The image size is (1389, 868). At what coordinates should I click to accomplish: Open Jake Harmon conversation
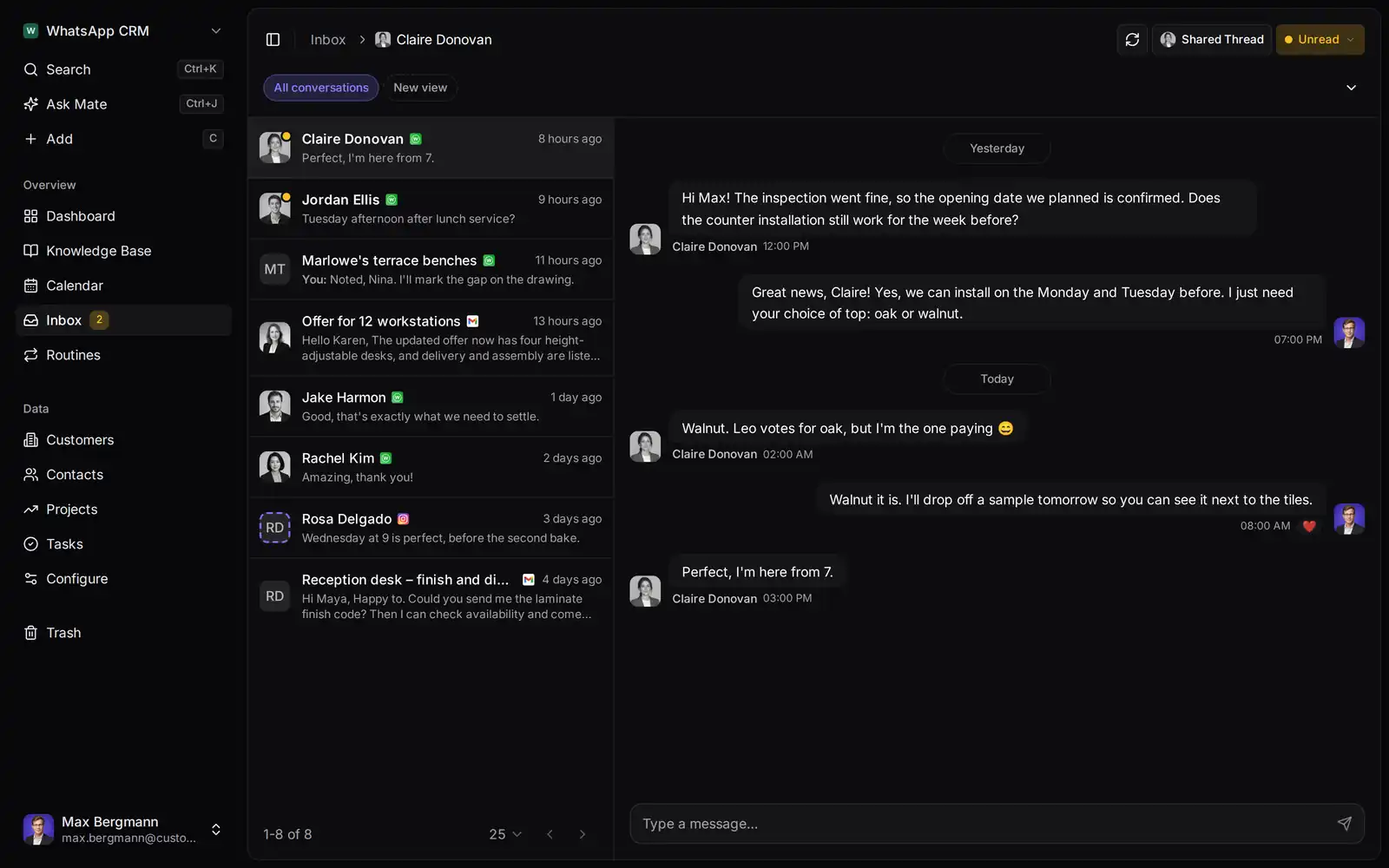click(x=431, y=406)
